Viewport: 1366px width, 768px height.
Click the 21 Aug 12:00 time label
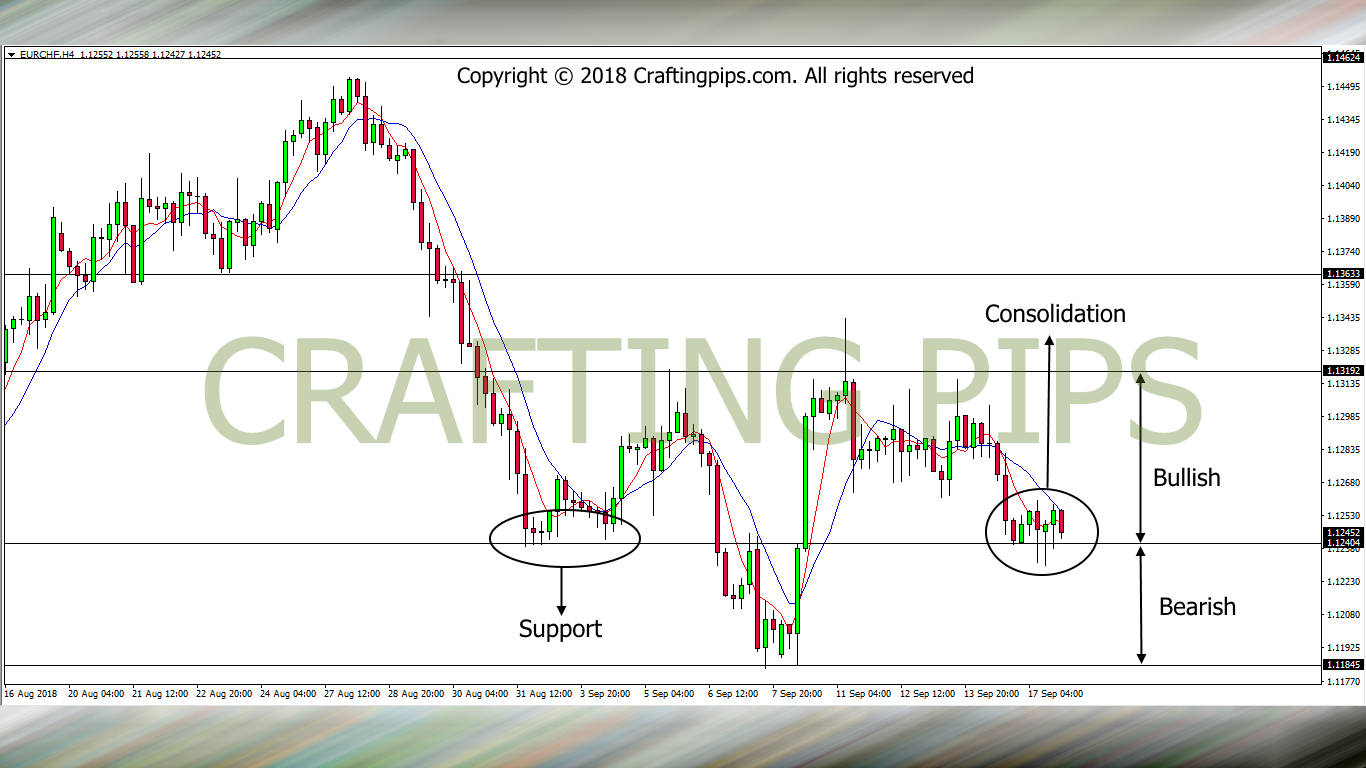click(x=159, y=693)
